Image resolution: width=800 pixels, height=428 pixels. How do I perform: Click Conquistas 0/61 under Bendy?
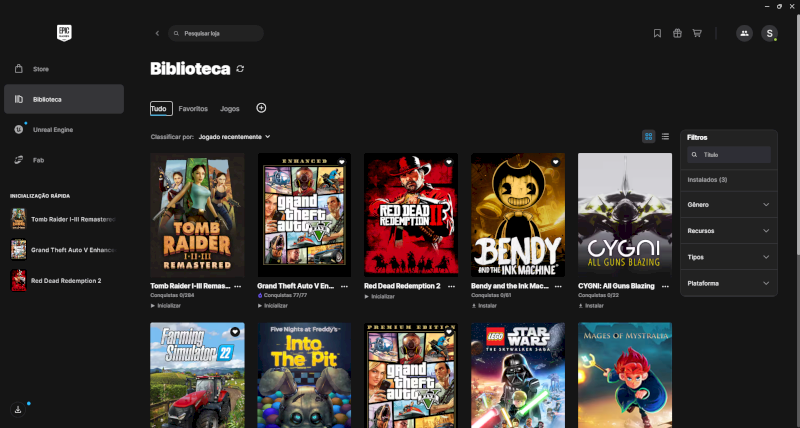point(491,295)
